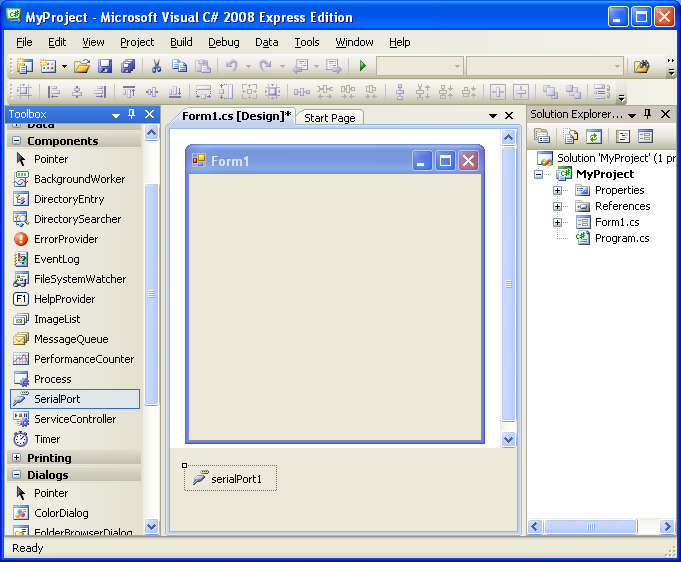
Task: Click the Send to Back layout icon
Action: pos(573,92)
